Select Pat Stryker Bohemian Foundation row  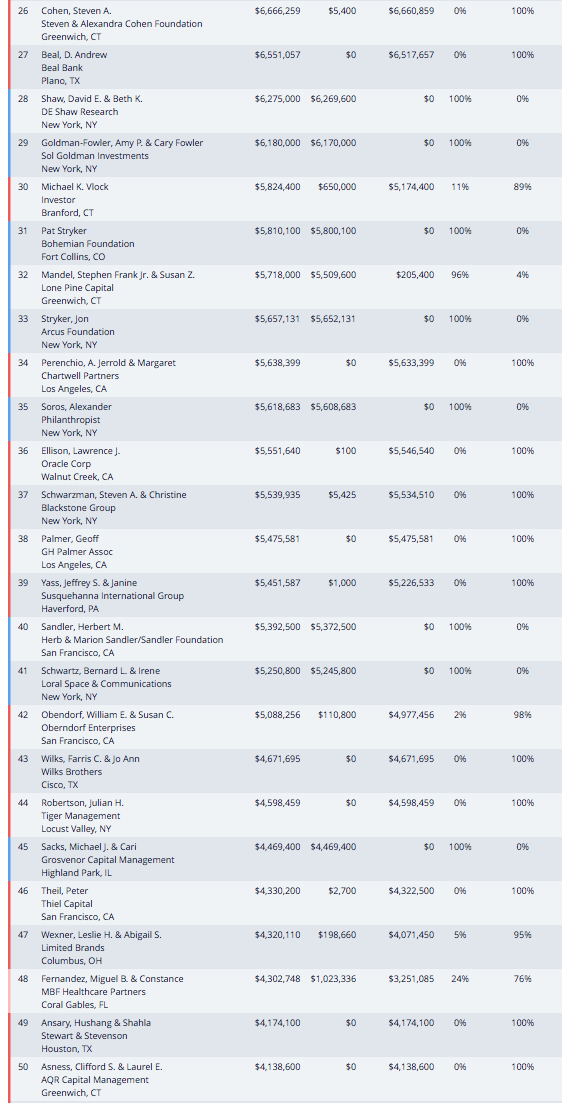point(286,243)
